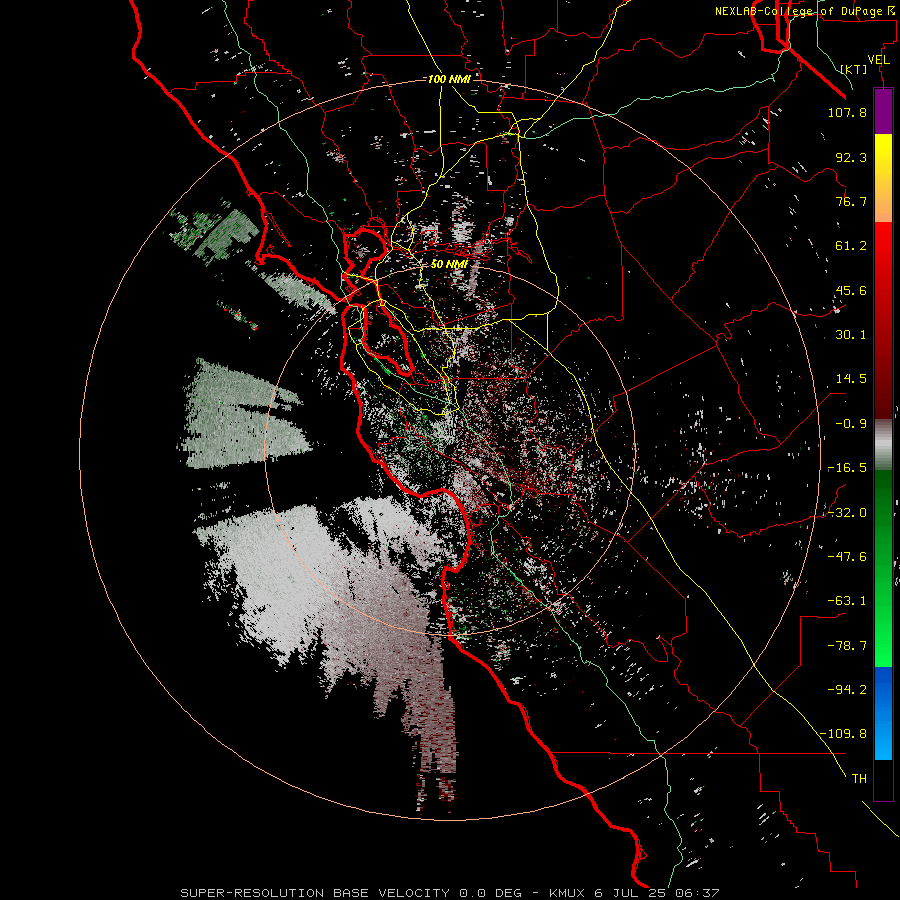900x900 pixels.
Task: Click the -94.2 legend value
Action: pyautogui.click(x=847, y=689)
